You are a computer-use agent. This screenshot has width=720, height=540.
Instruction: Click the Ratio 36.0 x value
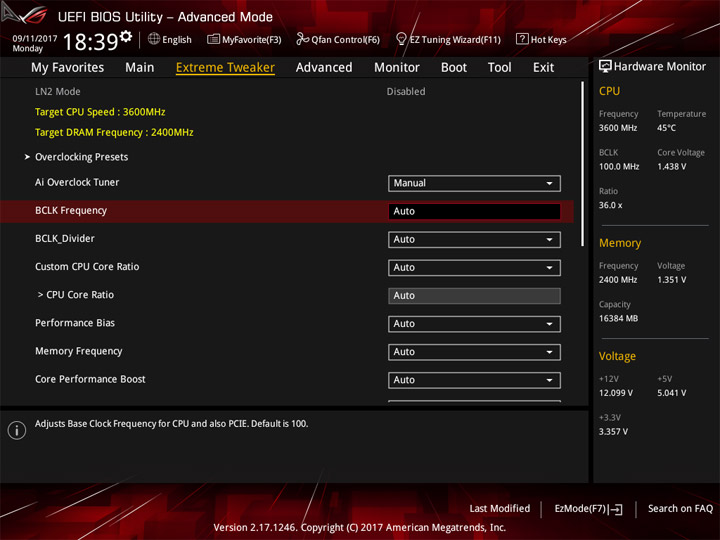[x=611, y=205]
